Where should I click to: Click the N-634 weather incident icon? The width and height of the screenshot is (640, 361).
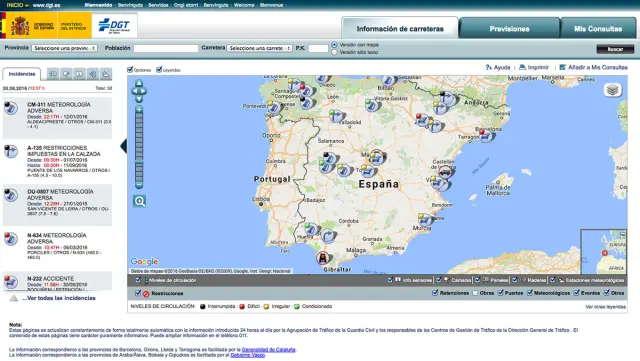[x=11, y=238]
